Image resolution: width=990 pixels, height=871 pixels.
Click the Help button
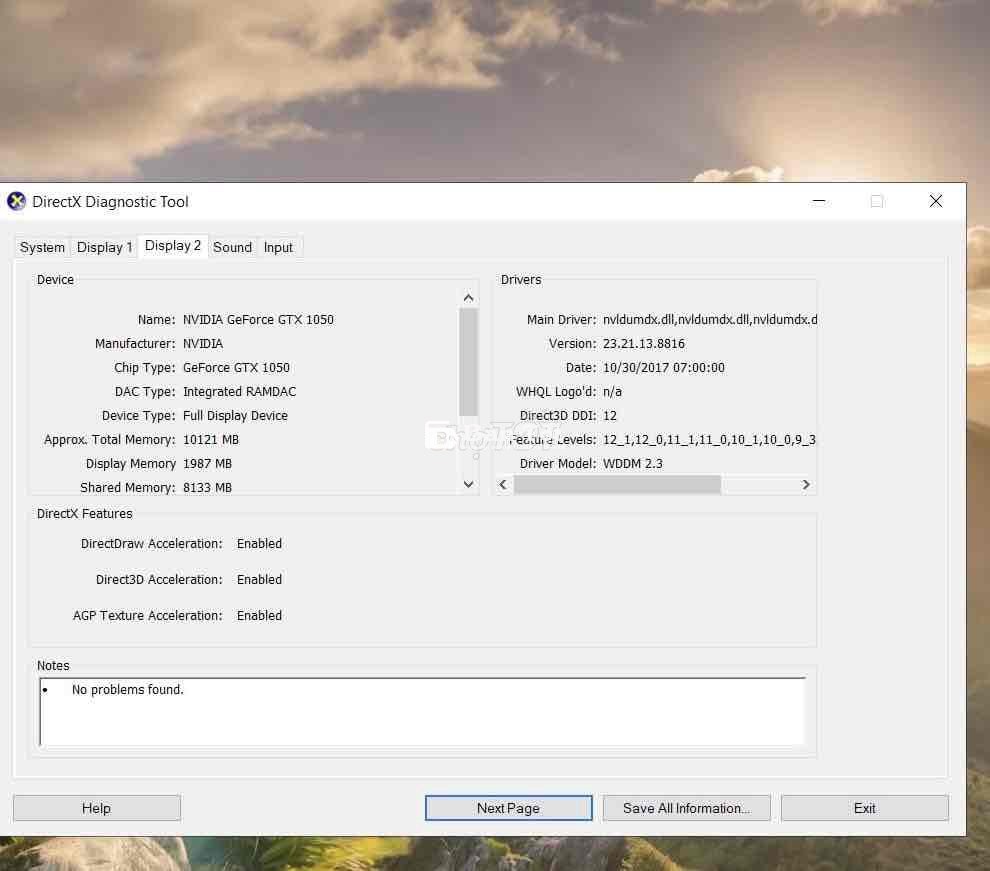coord(97,808)
